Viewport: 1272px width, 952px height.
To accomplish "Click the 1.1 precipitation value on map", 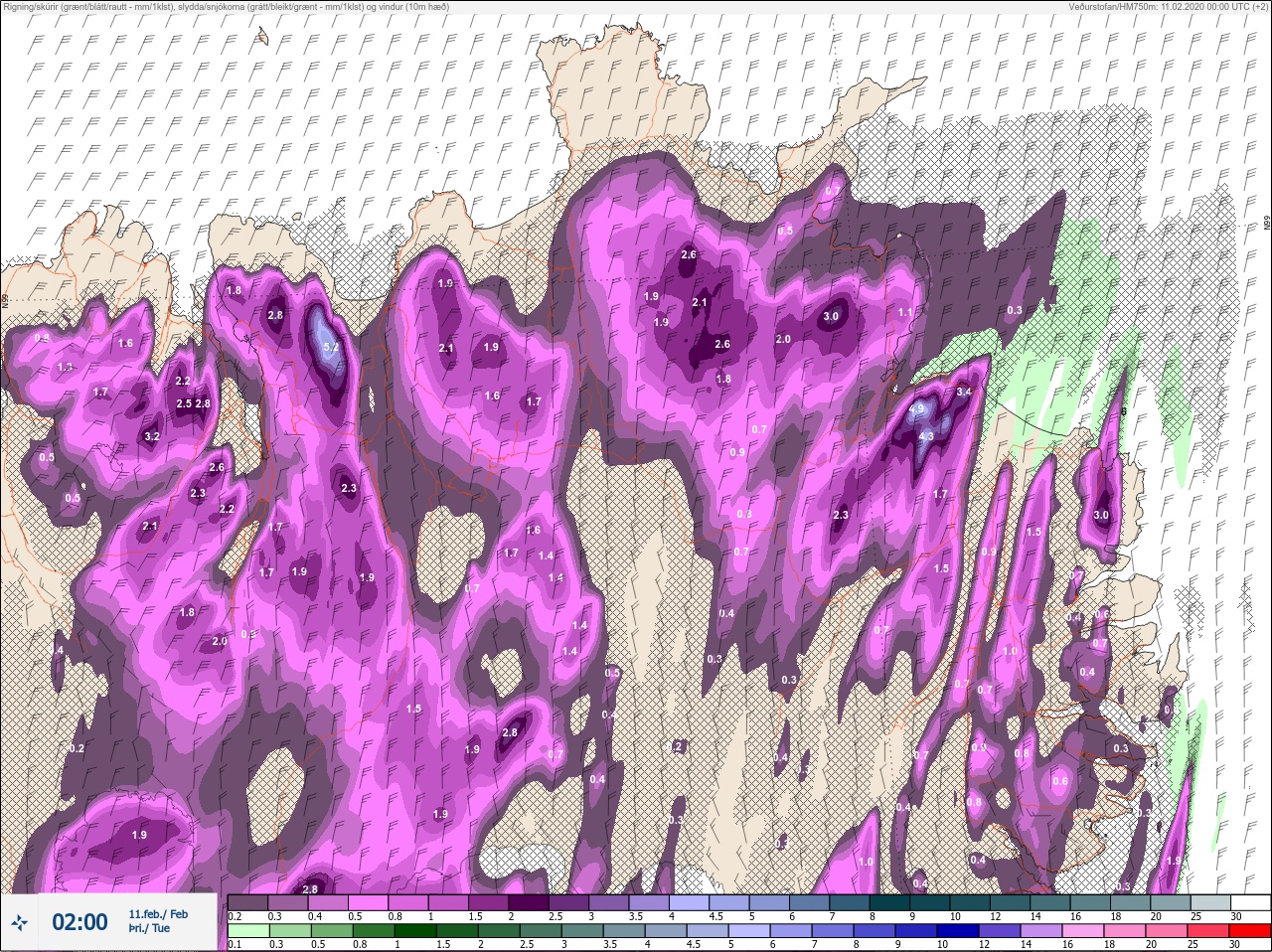I will [x=905, y=313].
